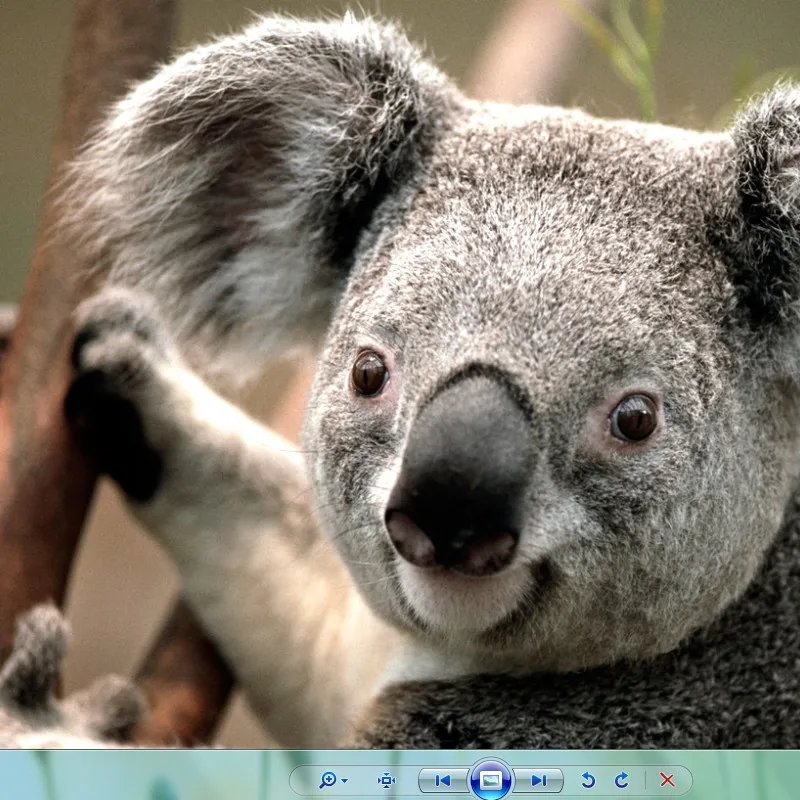Viewport: 800px width, 800px height.
Task: Start the slide show with center button
Action: pyautogui.click(x=491, y=780)
